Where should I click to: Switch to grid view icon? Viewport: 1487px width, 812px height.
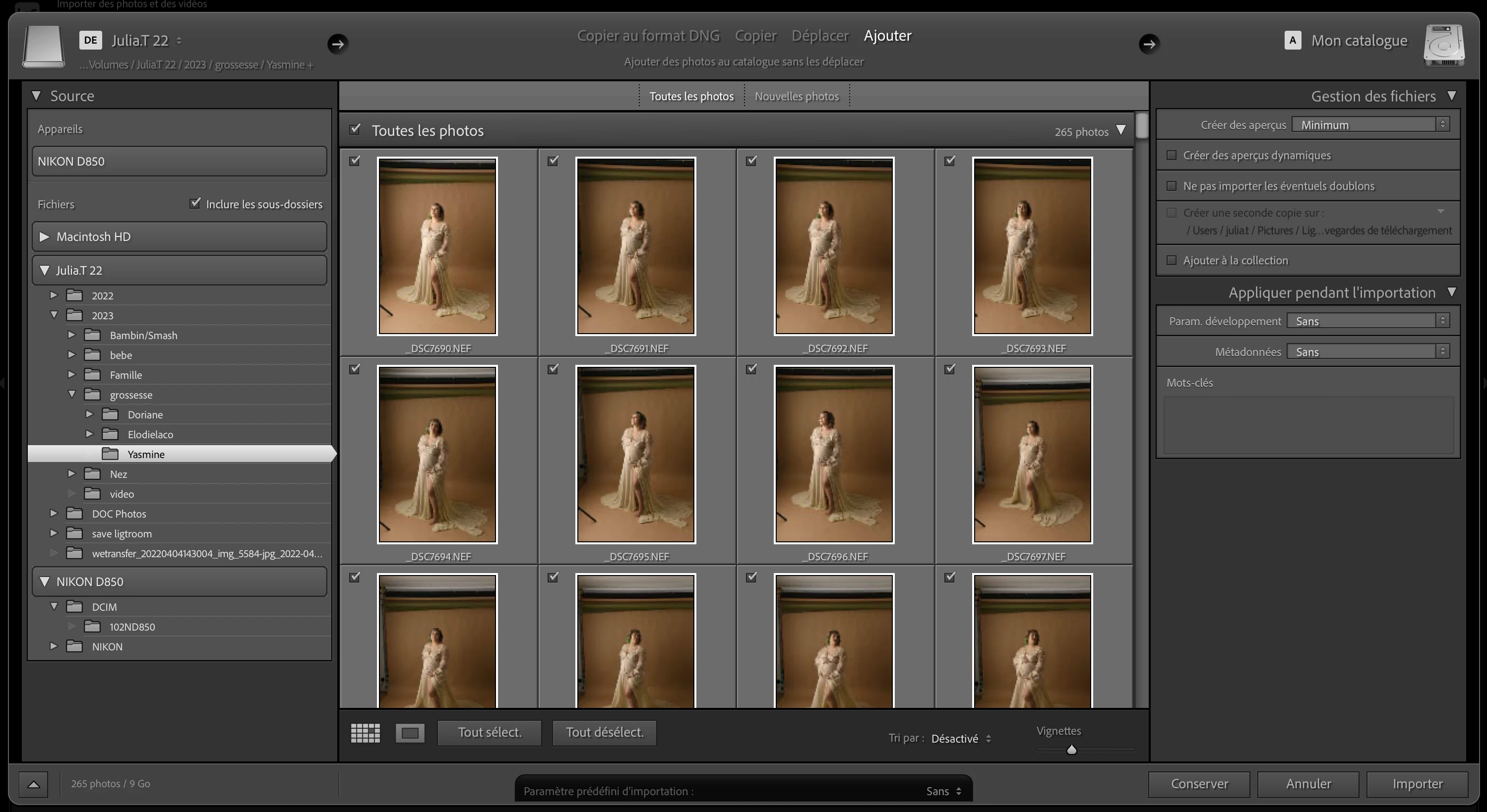tap(366, 733)
